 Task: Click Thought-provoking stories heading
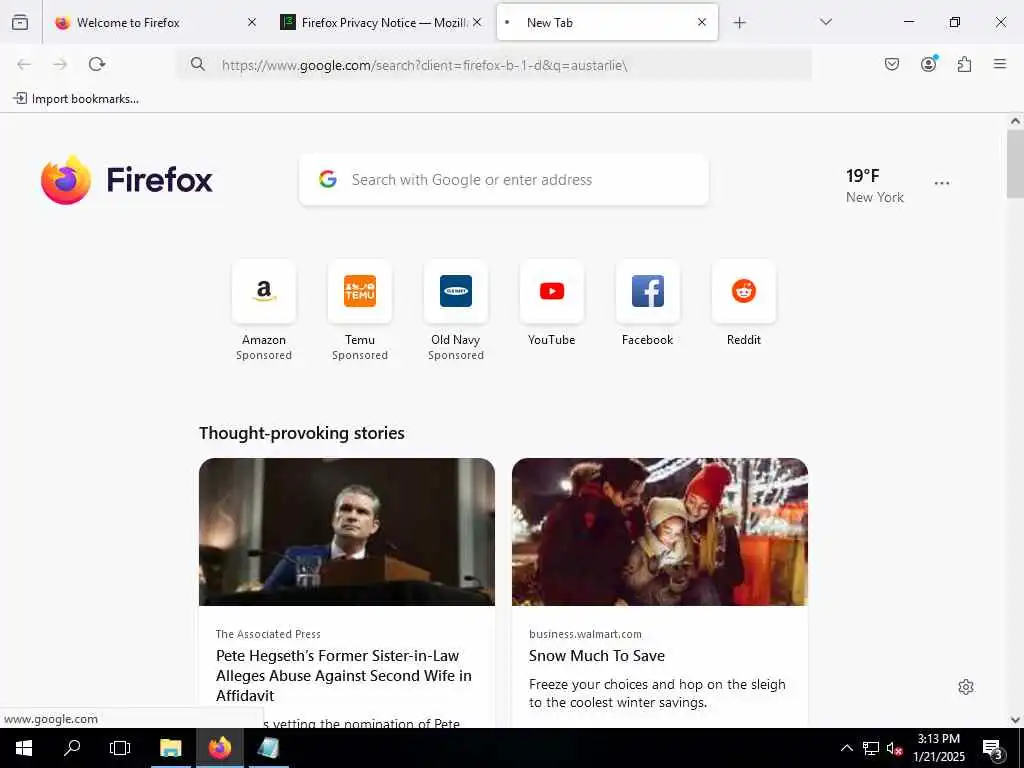(x=302, y=433)
